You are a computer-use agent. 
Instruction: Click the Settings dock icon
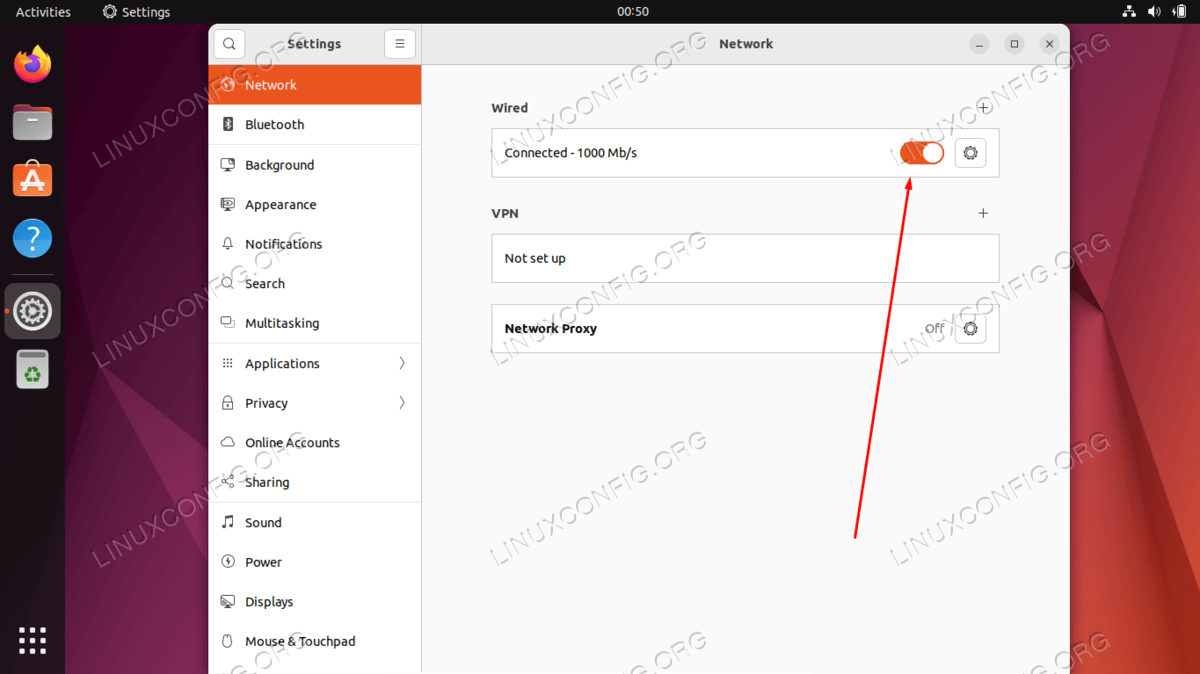click(x=33, y=311)
